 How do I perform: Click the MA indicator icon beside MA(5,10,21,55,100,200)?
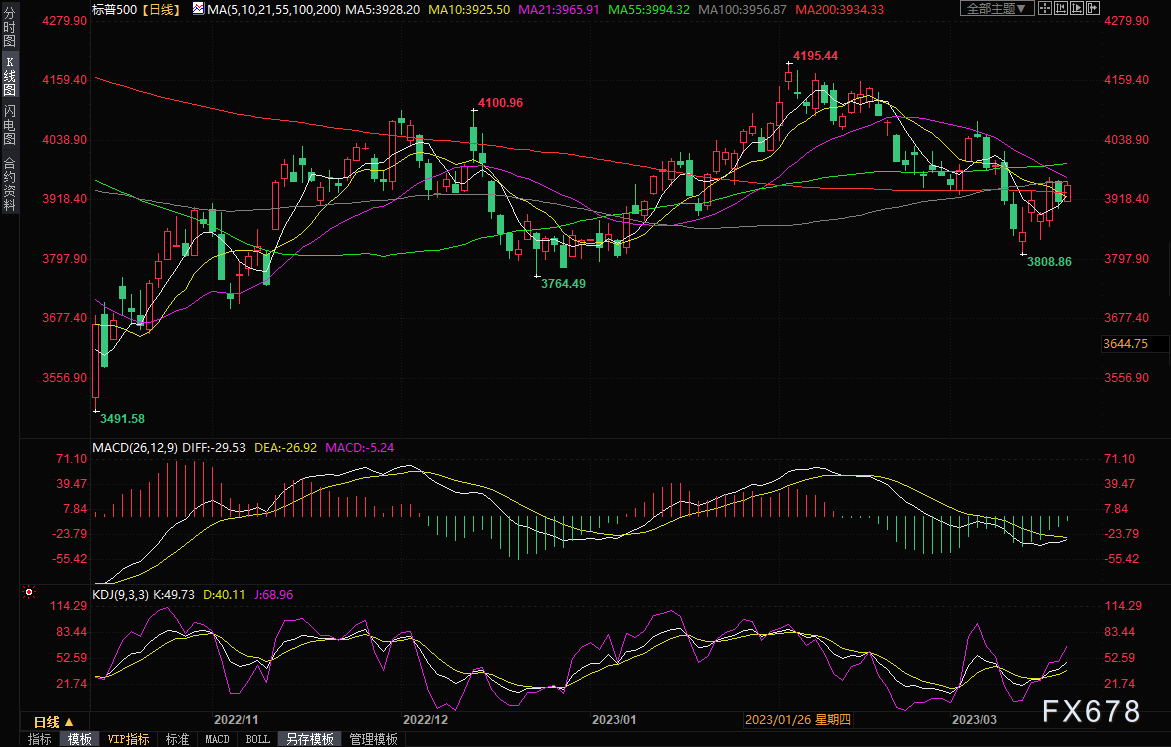pyautogui.click(x=199, y=9)
